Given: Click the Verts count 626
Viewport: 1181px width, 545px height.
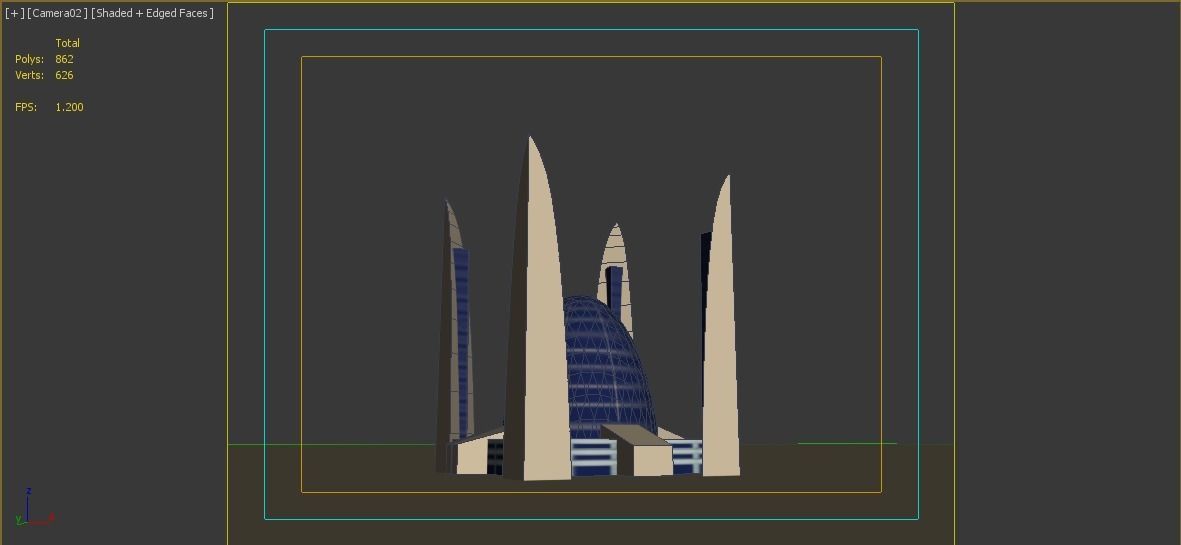Looking at the screenshot, I should coord(64,75).
